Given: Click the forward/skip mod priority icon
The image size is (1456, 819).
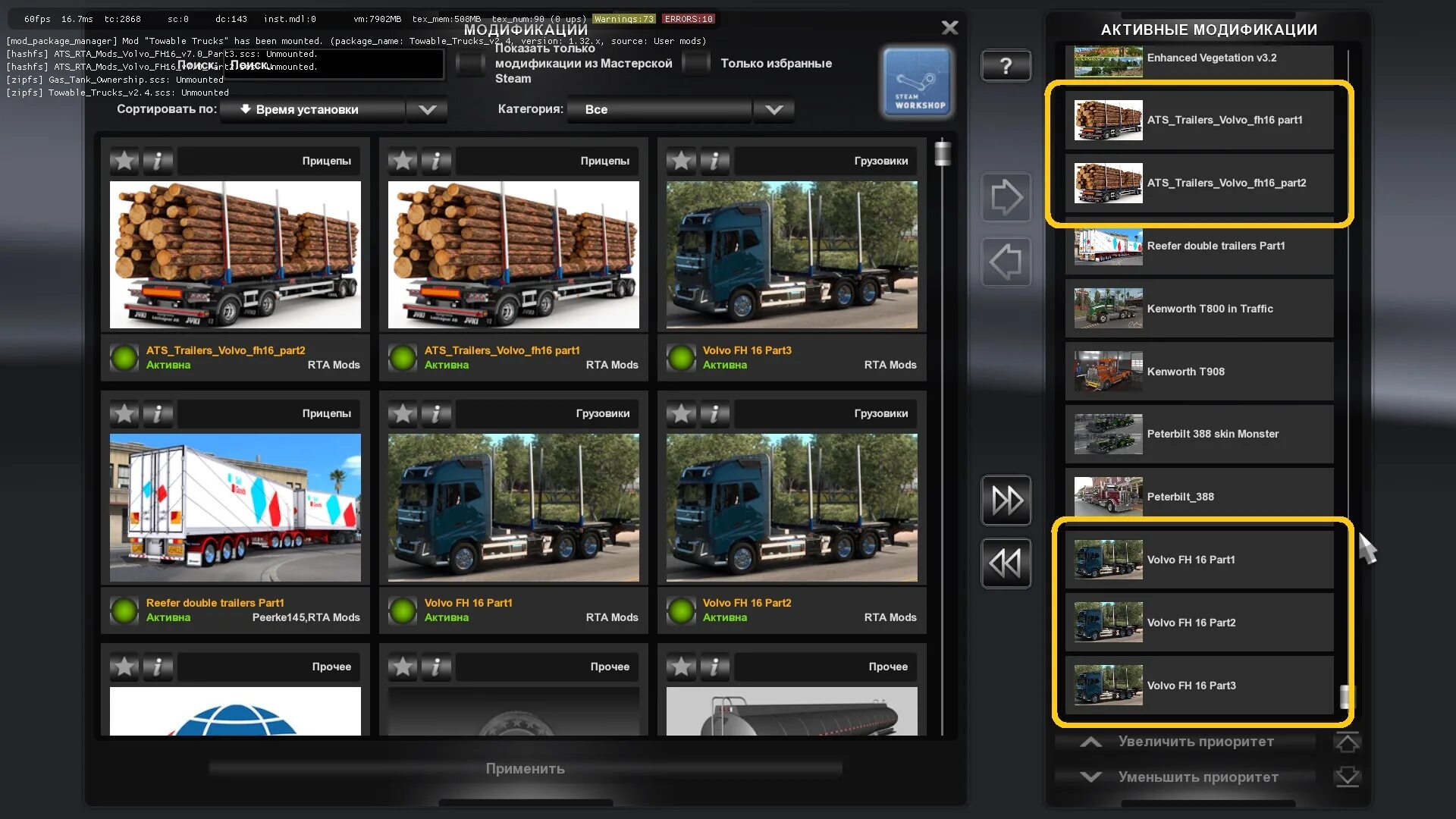Looking at the screenshot, I should (1006, 499).
